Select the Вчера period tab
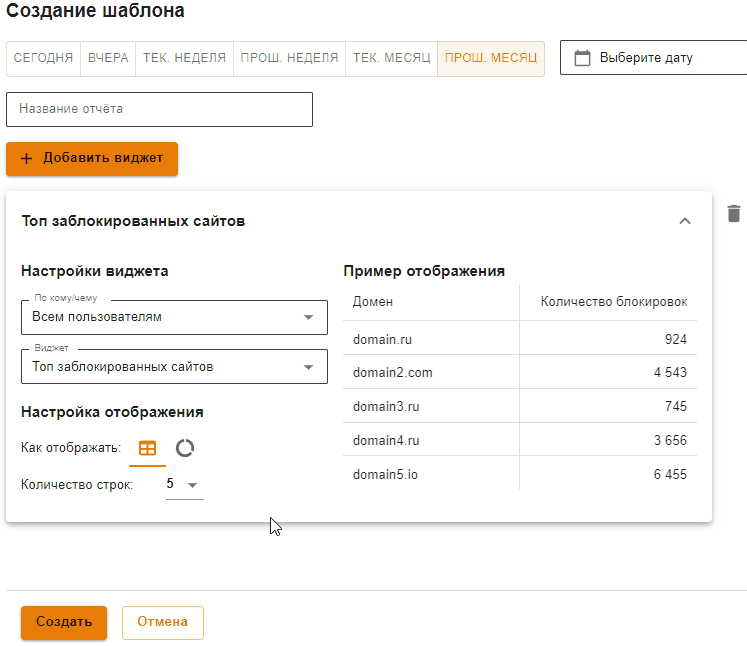The width and height of the screenshot is (747, 646). click(108, 58)
